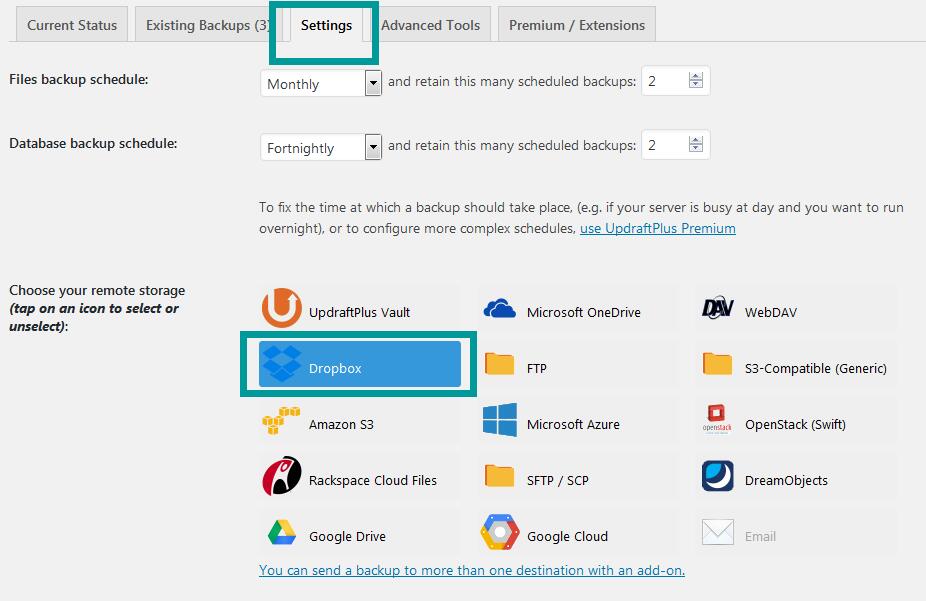
Task: Follow the multiple destinations add-on link
Action: pos(471,570)
